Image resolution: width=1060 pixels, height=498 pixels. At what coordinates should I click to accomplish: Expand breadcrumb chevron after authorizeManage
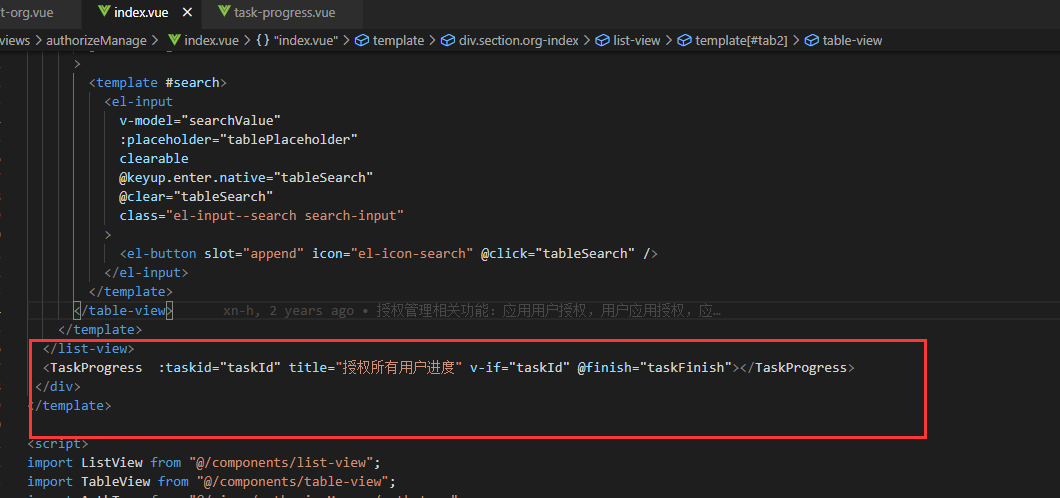pyautogui.click(x=155, y=41)
